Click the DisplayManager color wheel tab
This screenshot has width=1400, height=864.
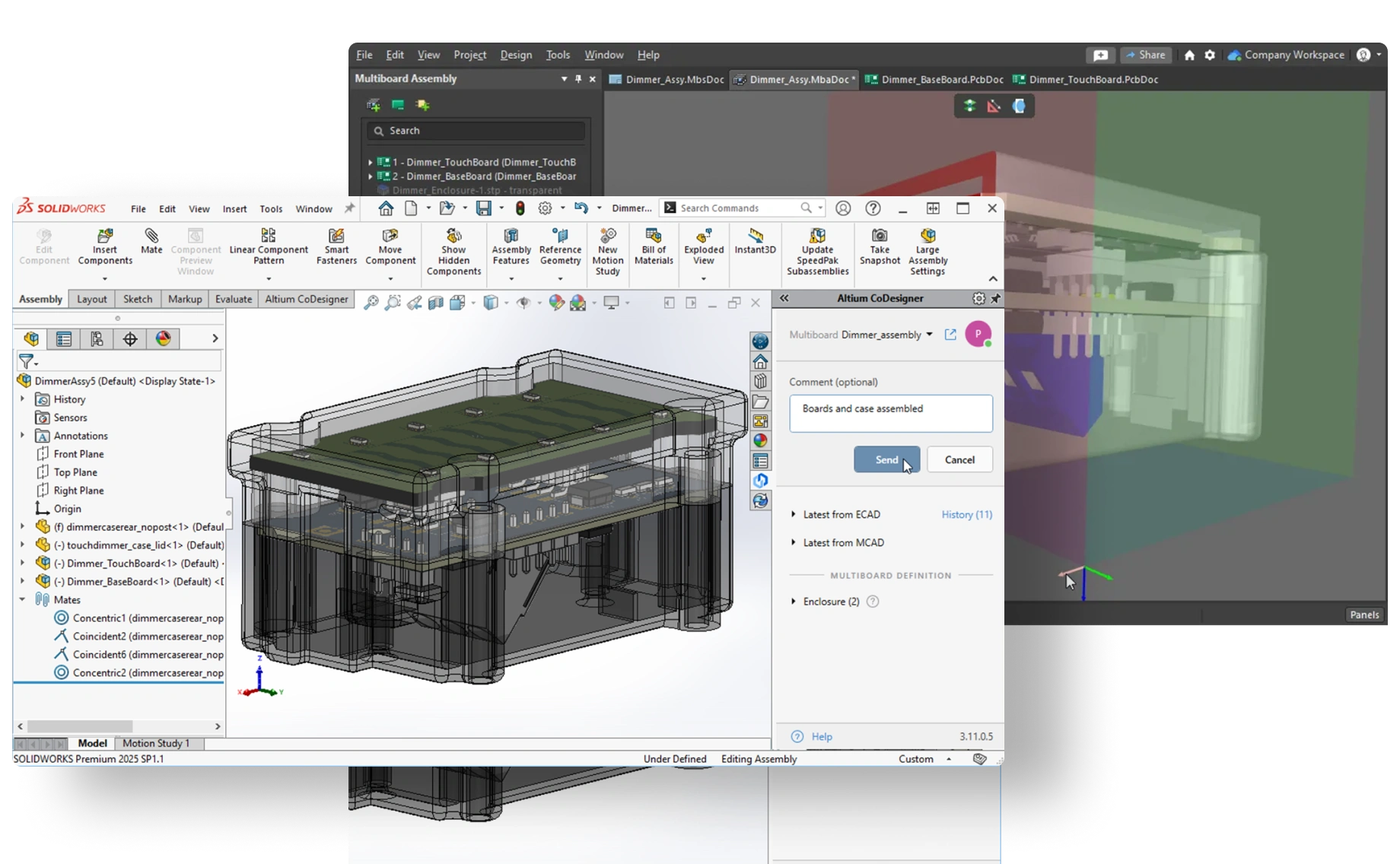[x=163, y=339]
